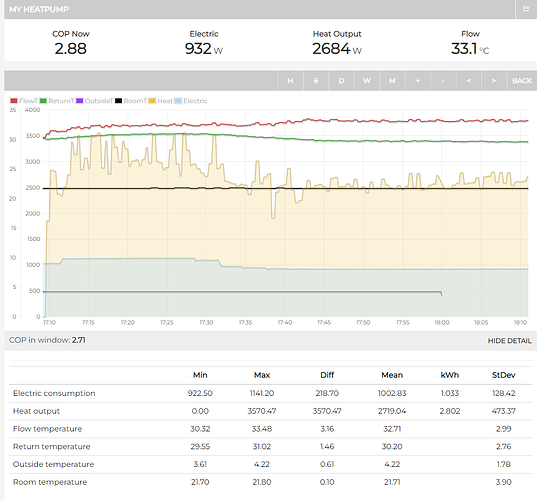Screen dimensions: 537x500
Task: Pan the graph left with the < arrow
Action: (x=468, y=81)
